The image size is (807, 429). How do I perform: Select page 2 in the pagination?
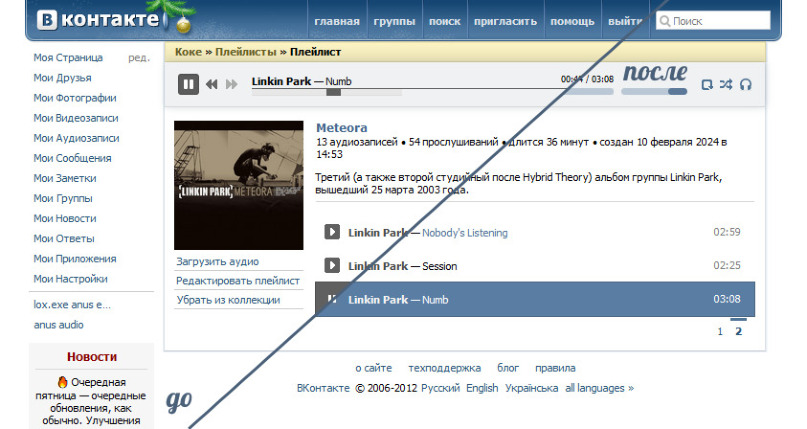739,331
